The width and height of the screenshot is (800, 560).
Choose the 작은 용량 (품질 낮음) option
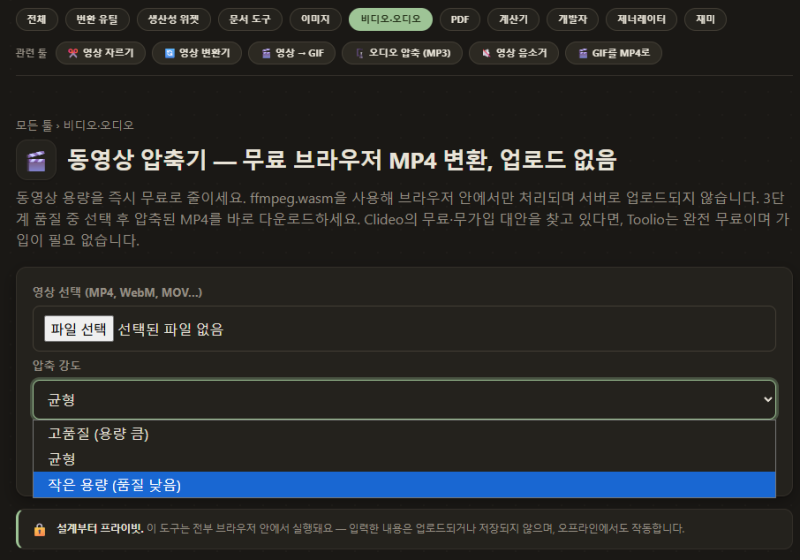pyautogui.click(x=404, y=485)
